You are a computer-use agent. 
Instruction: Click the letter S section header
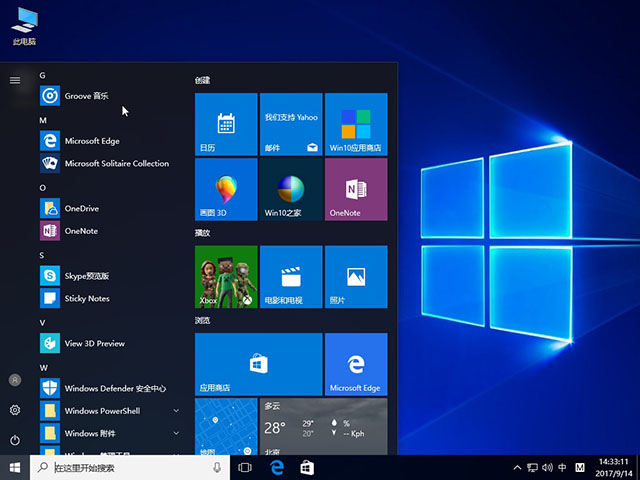coord(42,256)
